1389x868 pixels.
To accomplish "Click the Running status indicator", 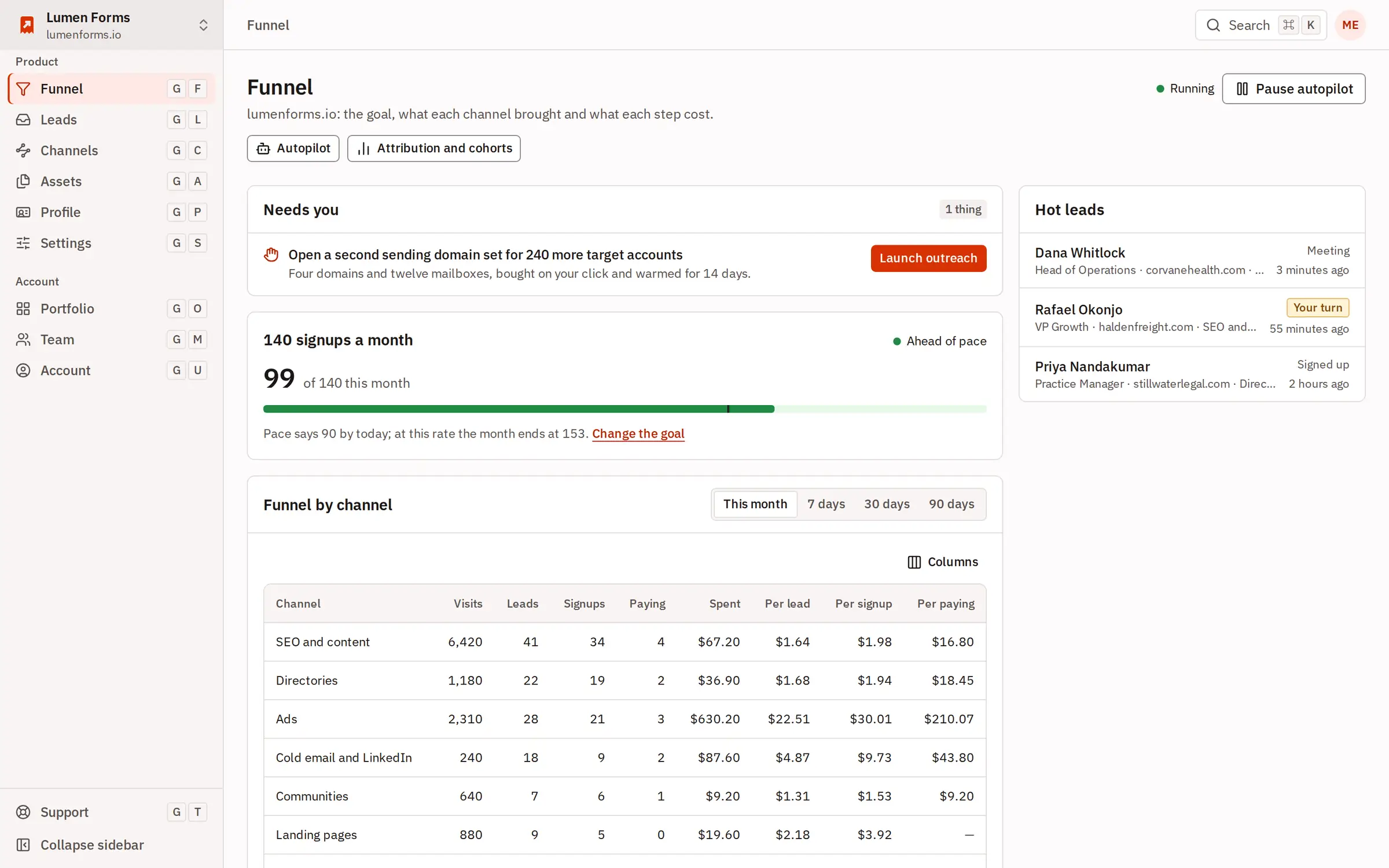I will (x=1185, y=89).
